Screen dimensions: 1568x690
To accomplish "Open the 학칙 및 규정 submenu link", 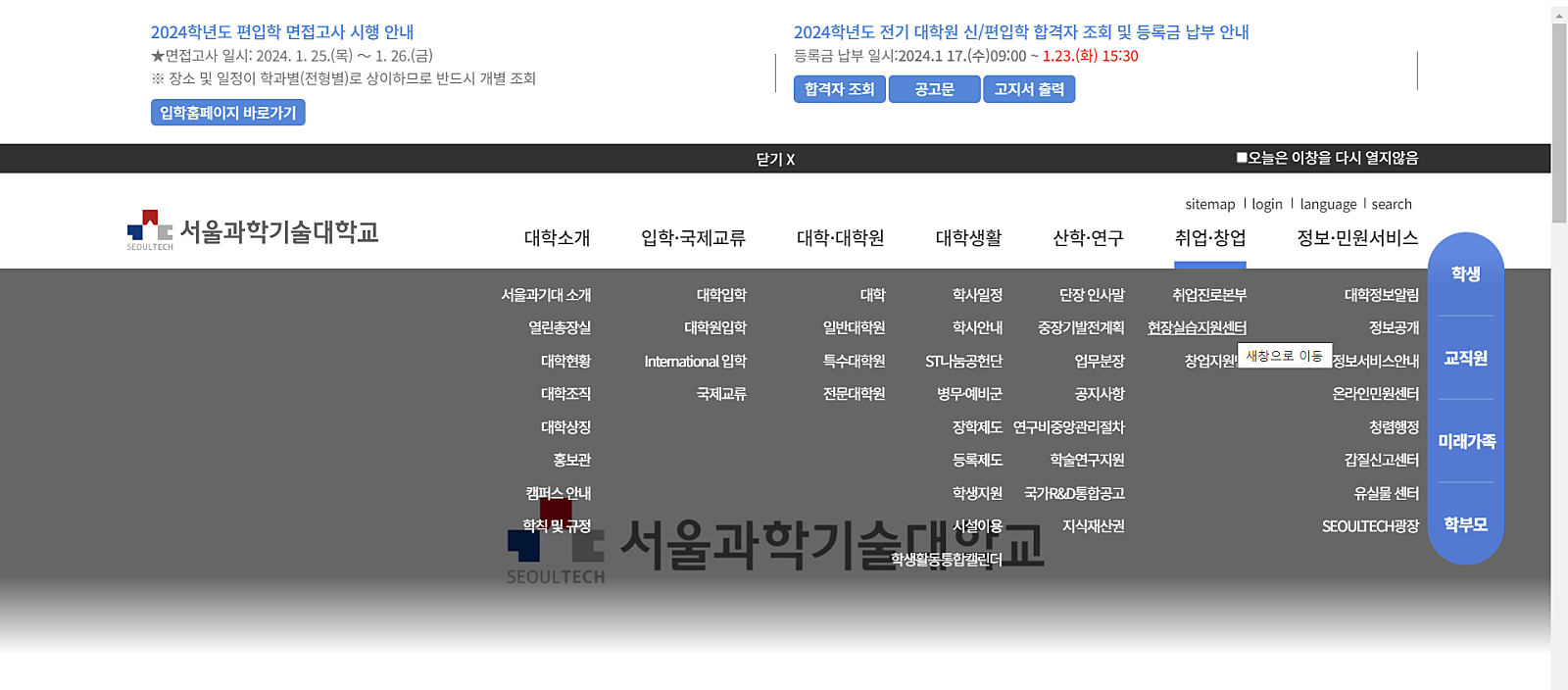I will click(x=557, y=525).
